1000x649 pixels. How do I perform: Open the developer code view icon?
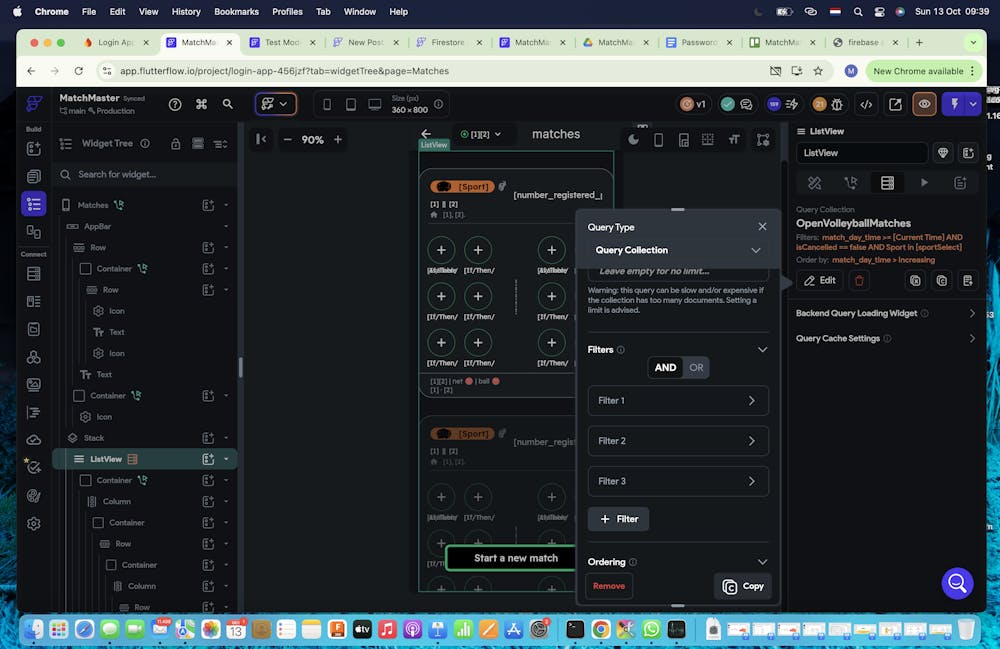(x=866, y=104)
